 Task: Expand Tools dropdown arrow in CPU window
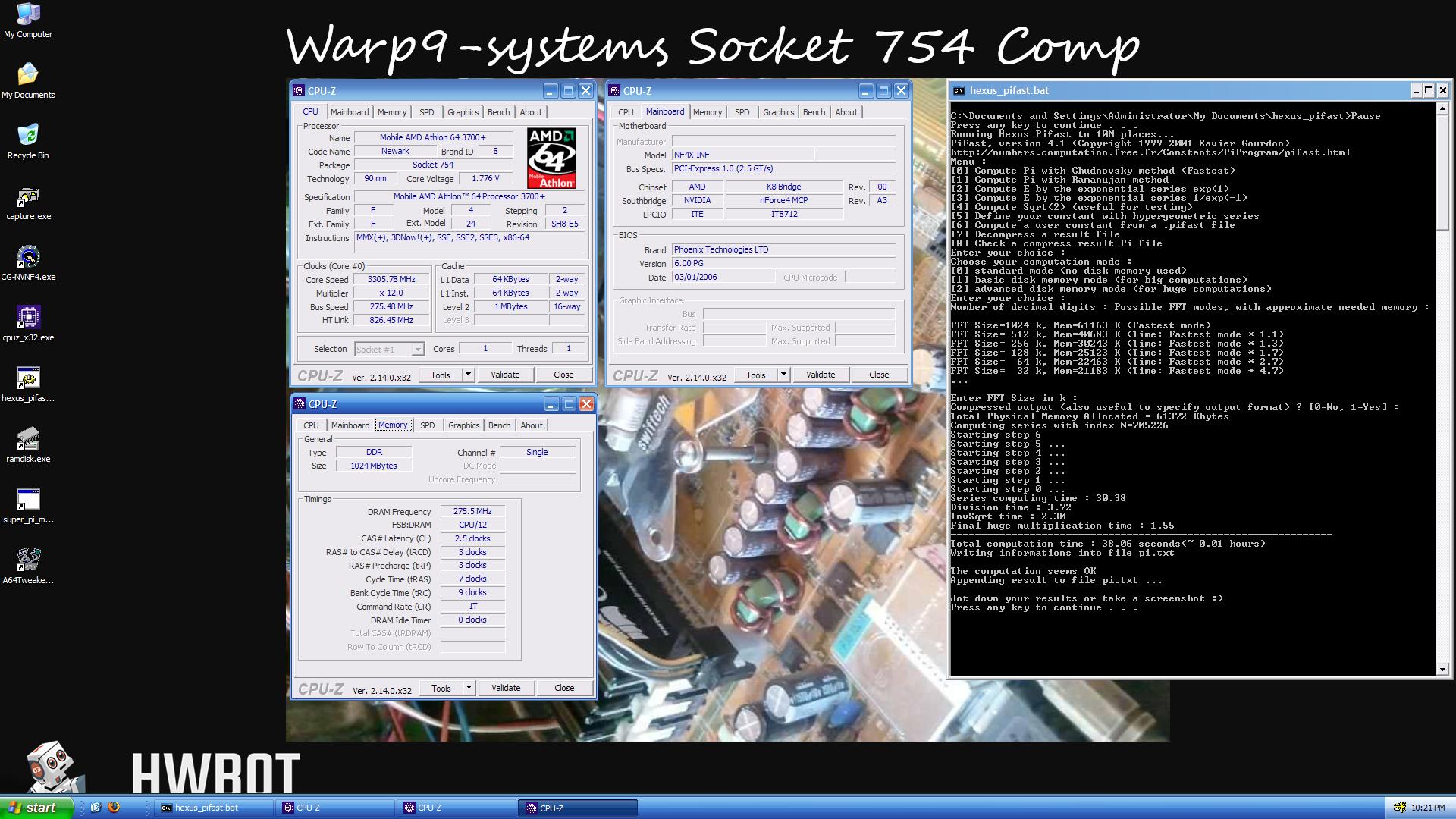468,375
